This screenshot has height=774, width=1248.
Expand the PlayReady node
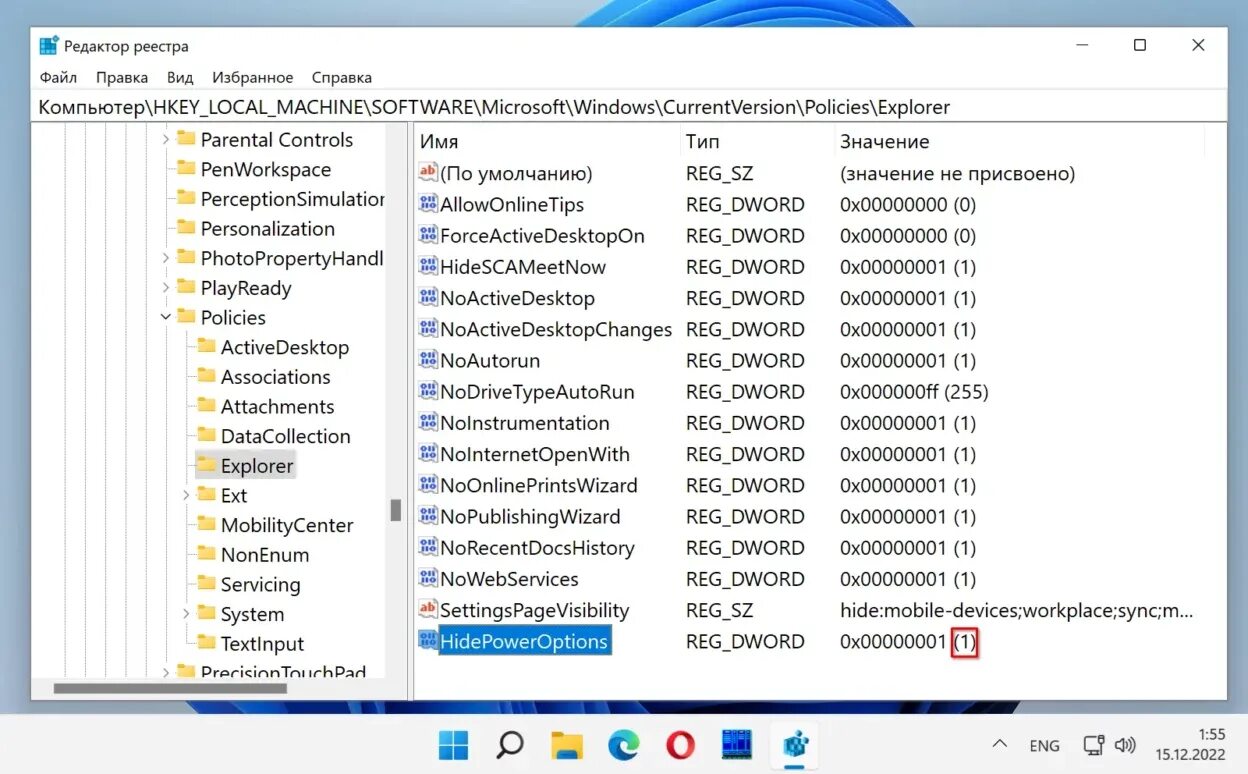point(166,288)
